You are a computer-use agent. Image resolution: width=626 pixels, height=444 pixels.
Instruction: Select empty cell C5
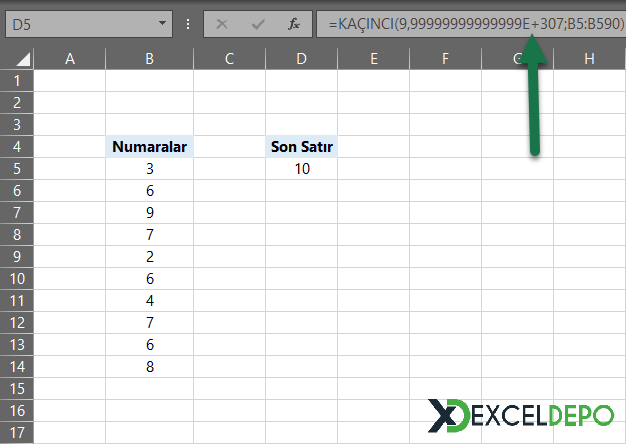(230, 168)
